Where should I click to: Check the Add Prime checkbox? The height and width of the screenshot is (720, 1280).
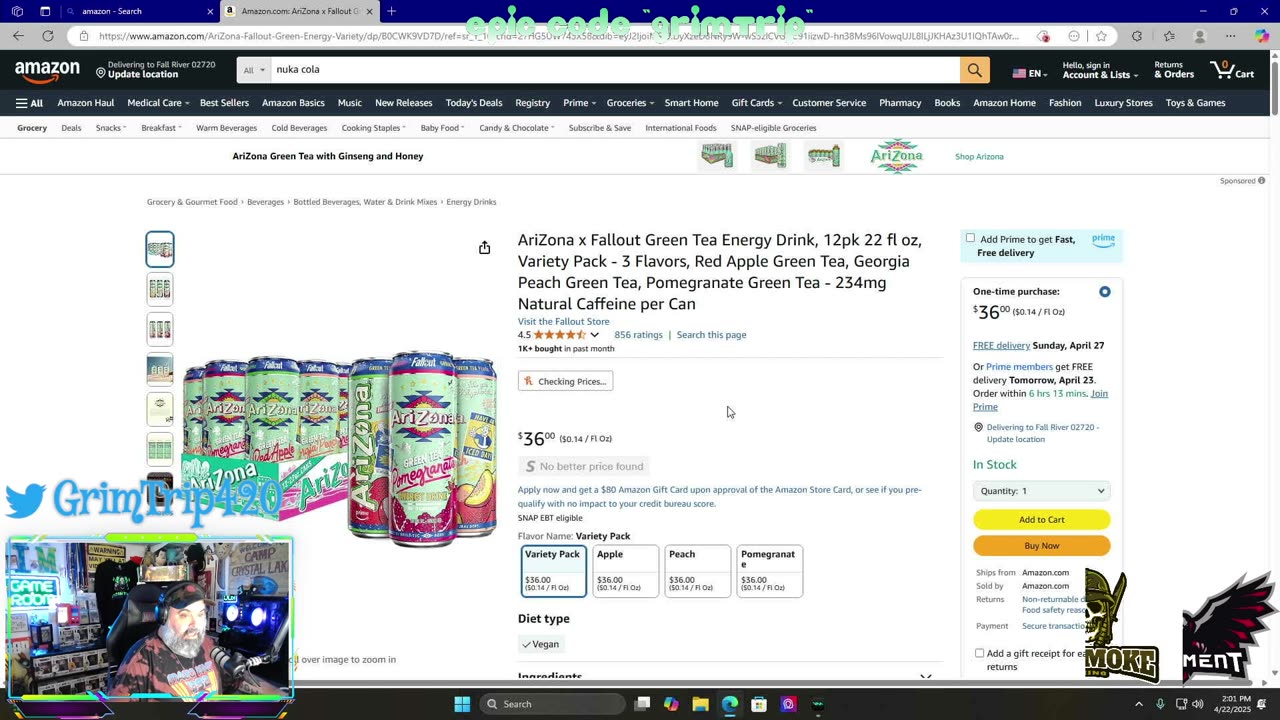[970, 239]
